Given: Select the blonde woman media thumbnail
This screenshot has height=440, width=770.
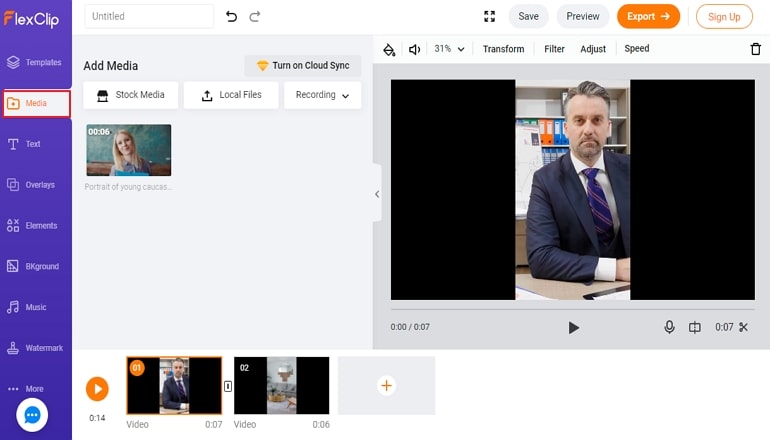Looking at the screenshot, I should pyautogui.click(x=129, y=150).
